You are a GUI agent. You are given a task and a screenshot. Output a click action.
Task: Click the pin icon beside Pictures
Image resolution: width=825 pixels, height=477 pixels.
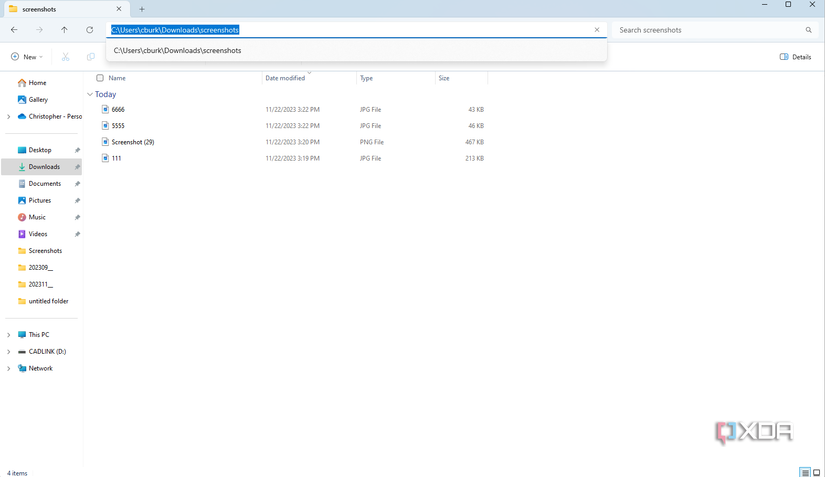(77, 201)
